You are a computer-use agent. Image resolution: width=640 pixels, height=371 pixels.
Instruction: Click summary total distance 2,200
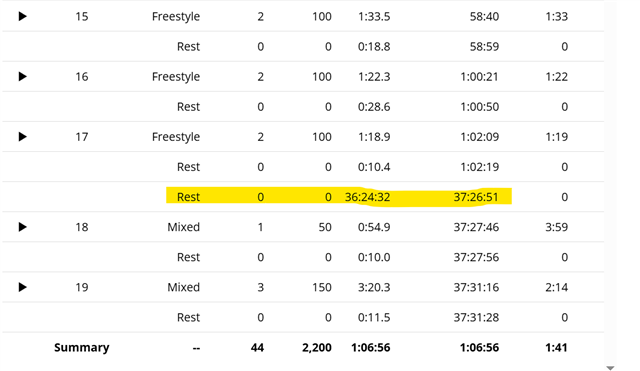pos(317,347)
